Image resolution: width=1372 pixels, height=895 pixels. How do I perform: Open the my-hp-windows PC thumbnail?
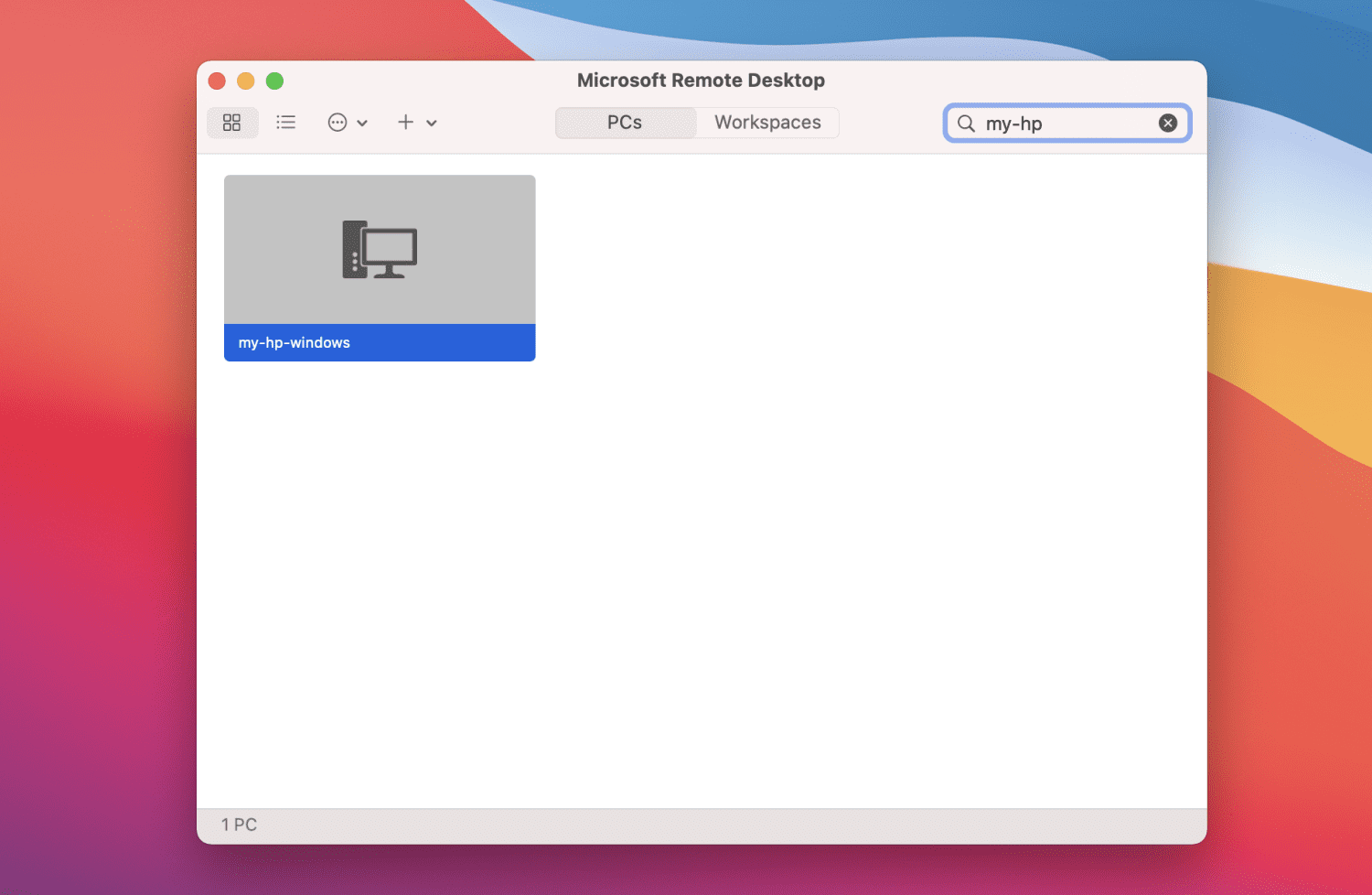pyautogui.click(x=380, y=250)
